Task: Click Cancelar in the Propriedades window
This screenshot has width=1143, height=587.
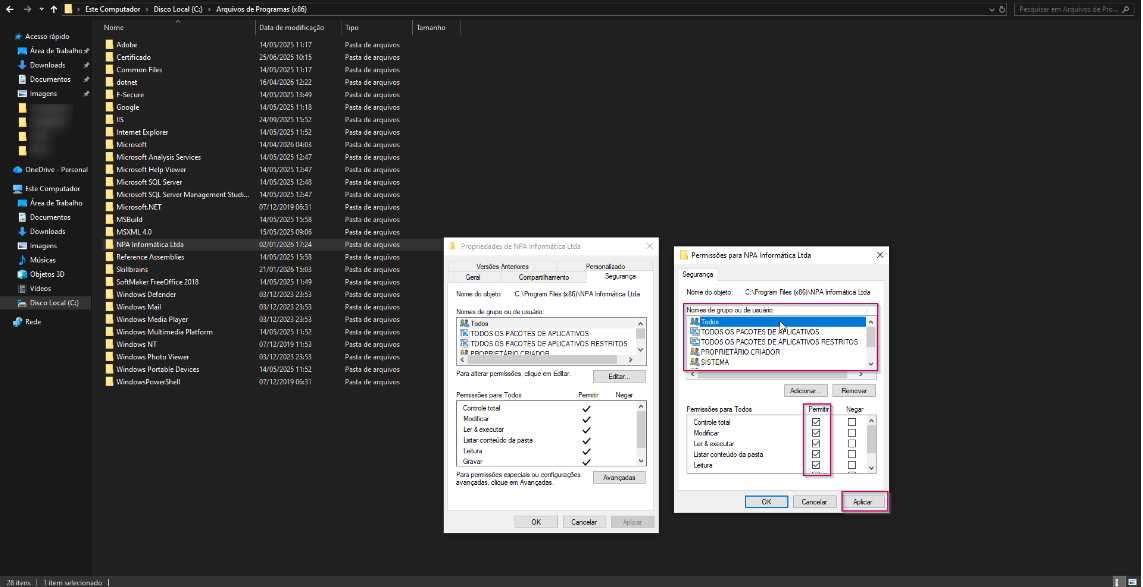Action: 584,522
